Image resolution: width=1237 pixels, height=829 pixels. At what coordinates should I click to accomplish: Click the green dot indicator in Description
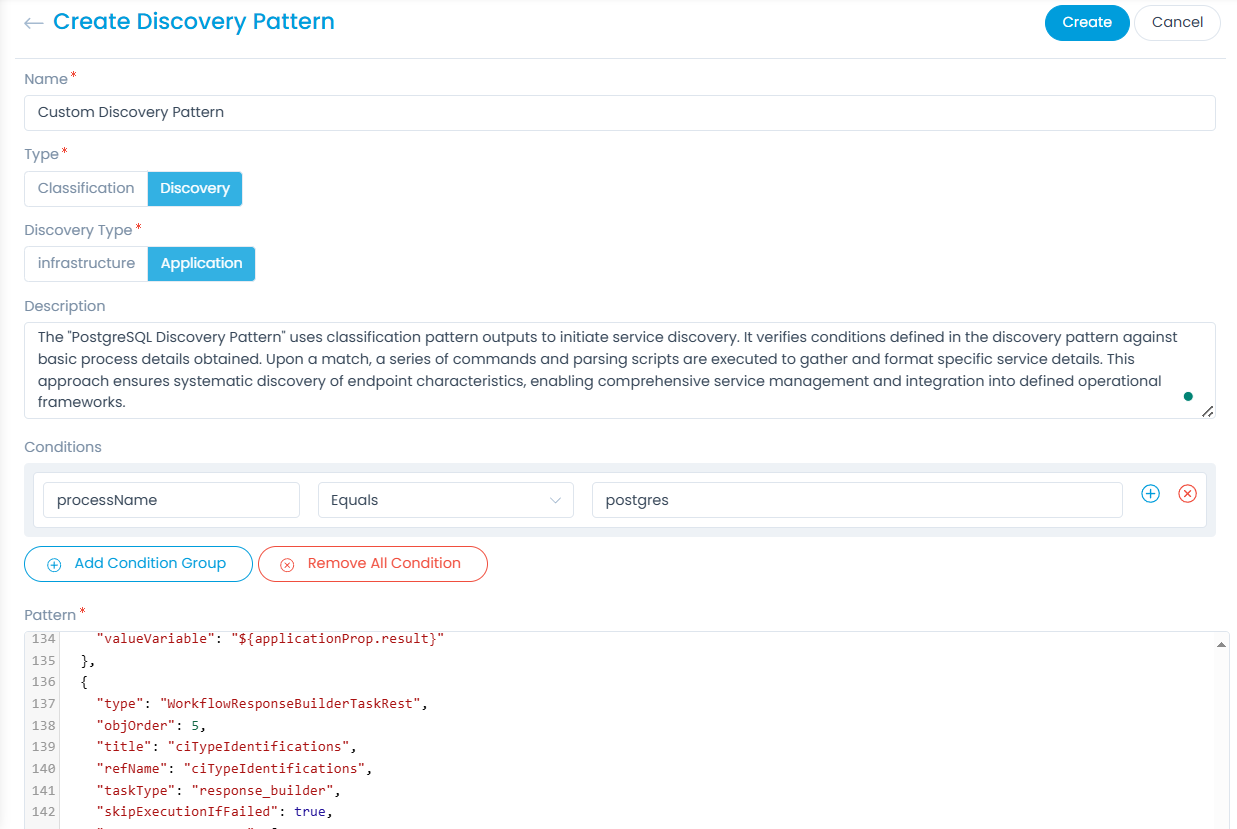tap(1188, 397)
